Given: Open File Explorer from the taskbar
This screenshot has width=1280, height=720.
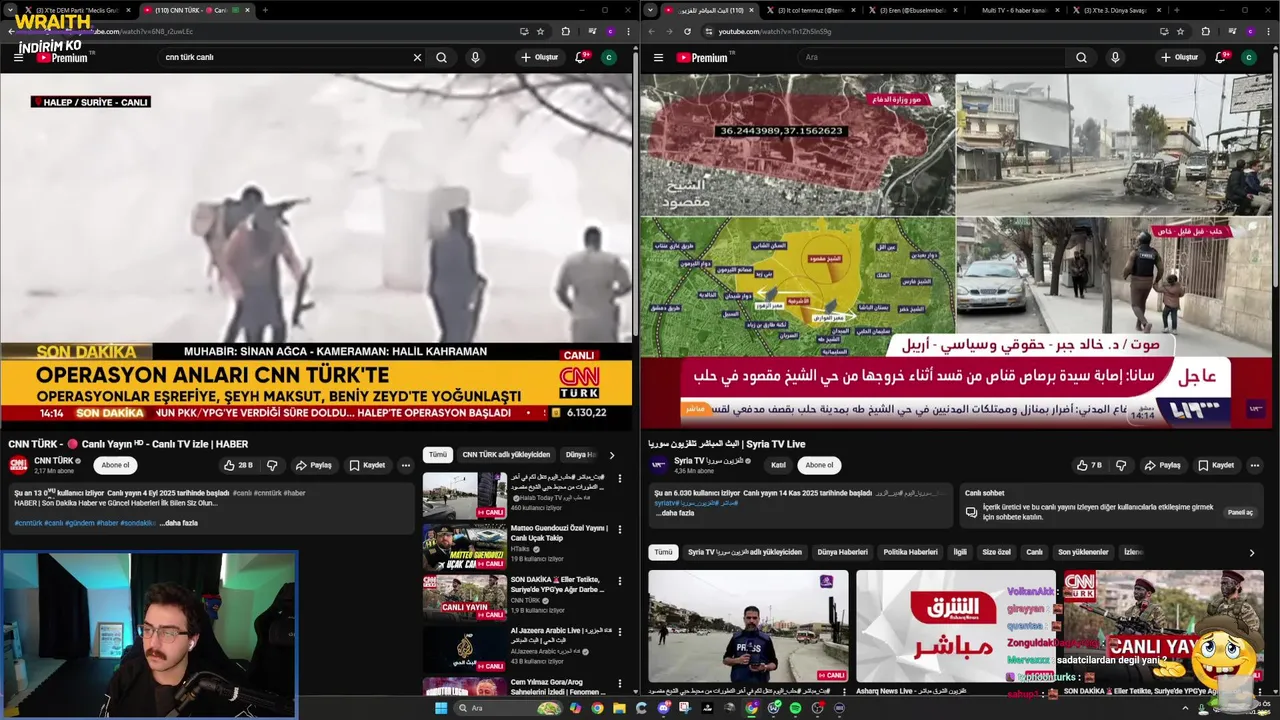Looking at the screenshot, I should pyautogui.click(x=619, y=708).
